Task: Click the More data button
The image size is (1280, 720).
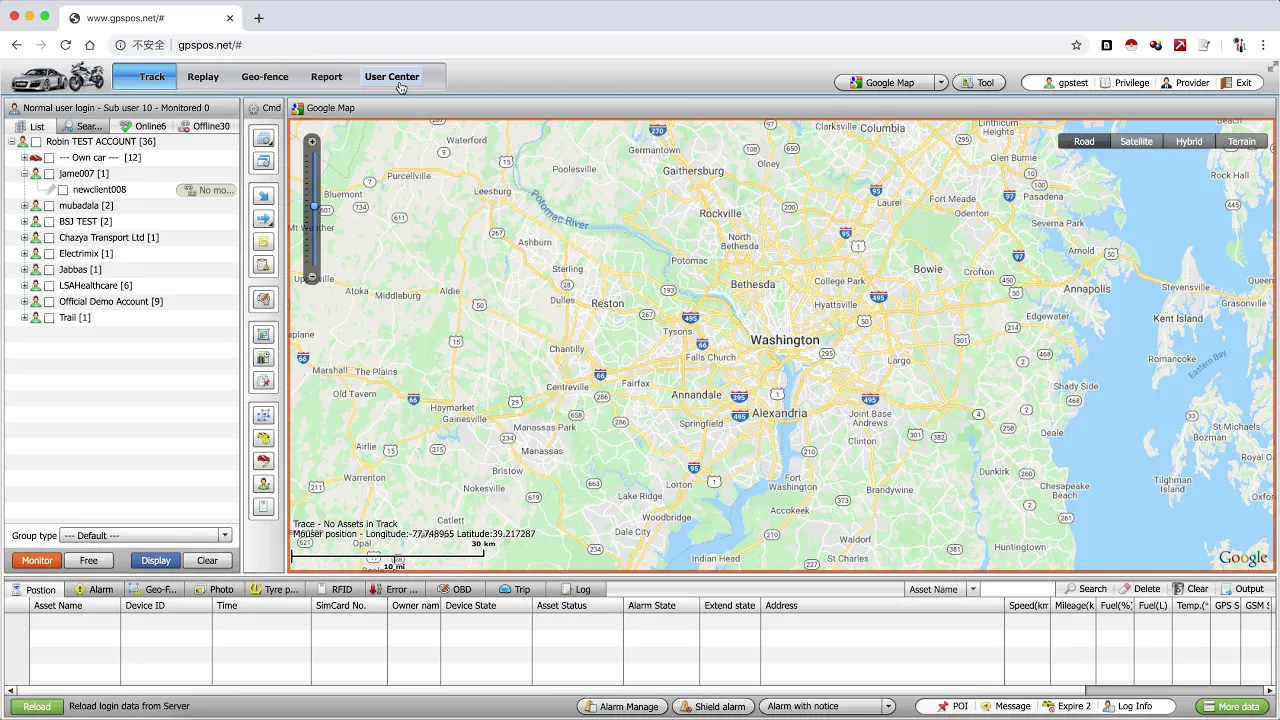Action: coord(1232,707)
